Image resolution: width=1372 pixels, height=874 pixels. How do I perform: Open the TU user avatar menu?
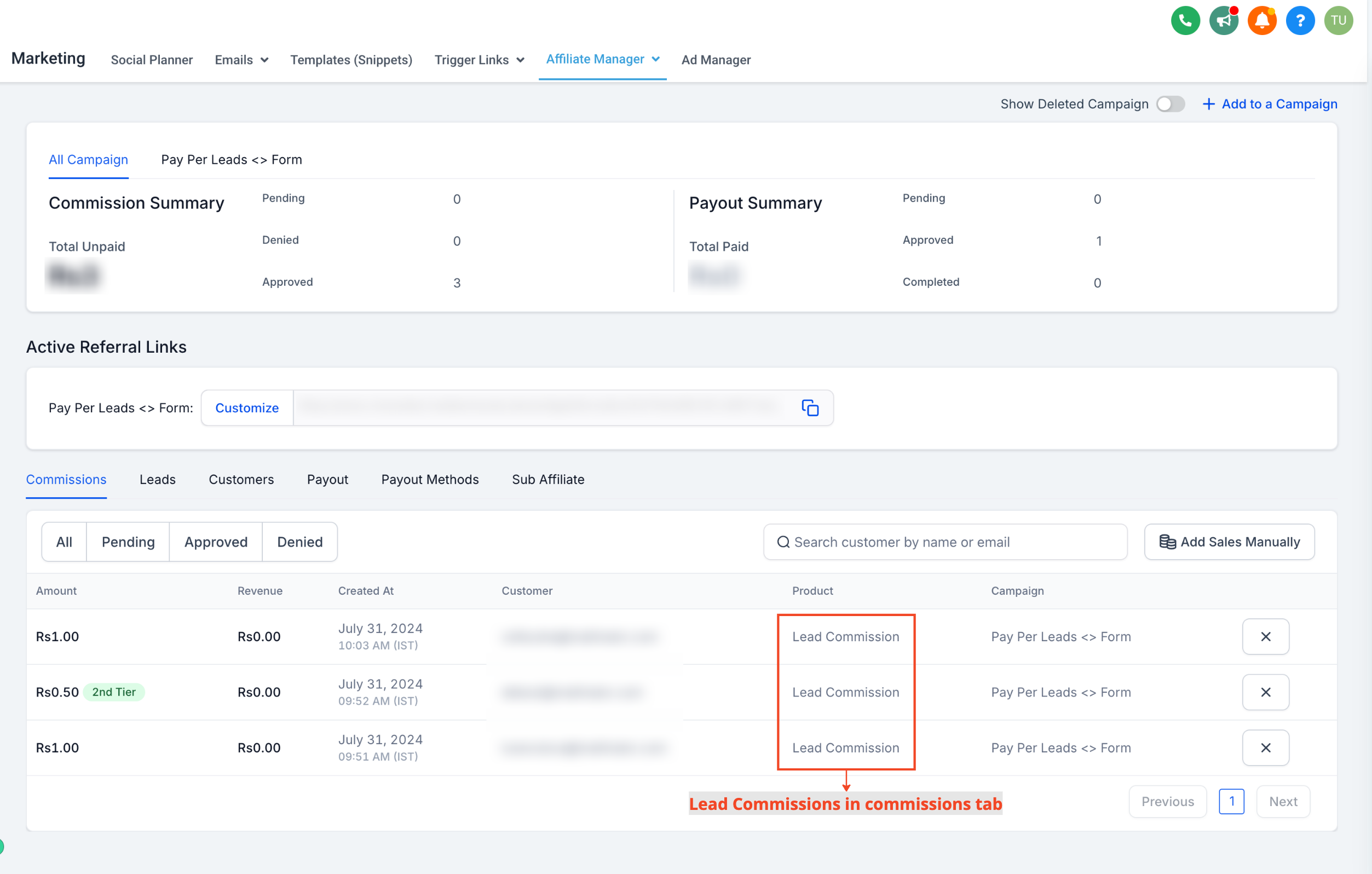tap(1338, 20)
